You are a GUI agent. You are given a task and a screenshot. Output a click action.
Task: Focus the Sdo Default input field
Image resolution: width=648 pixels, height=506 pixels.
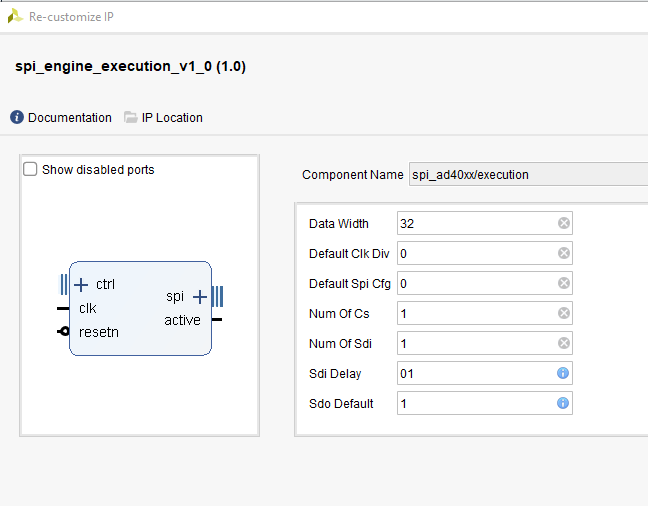pos(475,404)
